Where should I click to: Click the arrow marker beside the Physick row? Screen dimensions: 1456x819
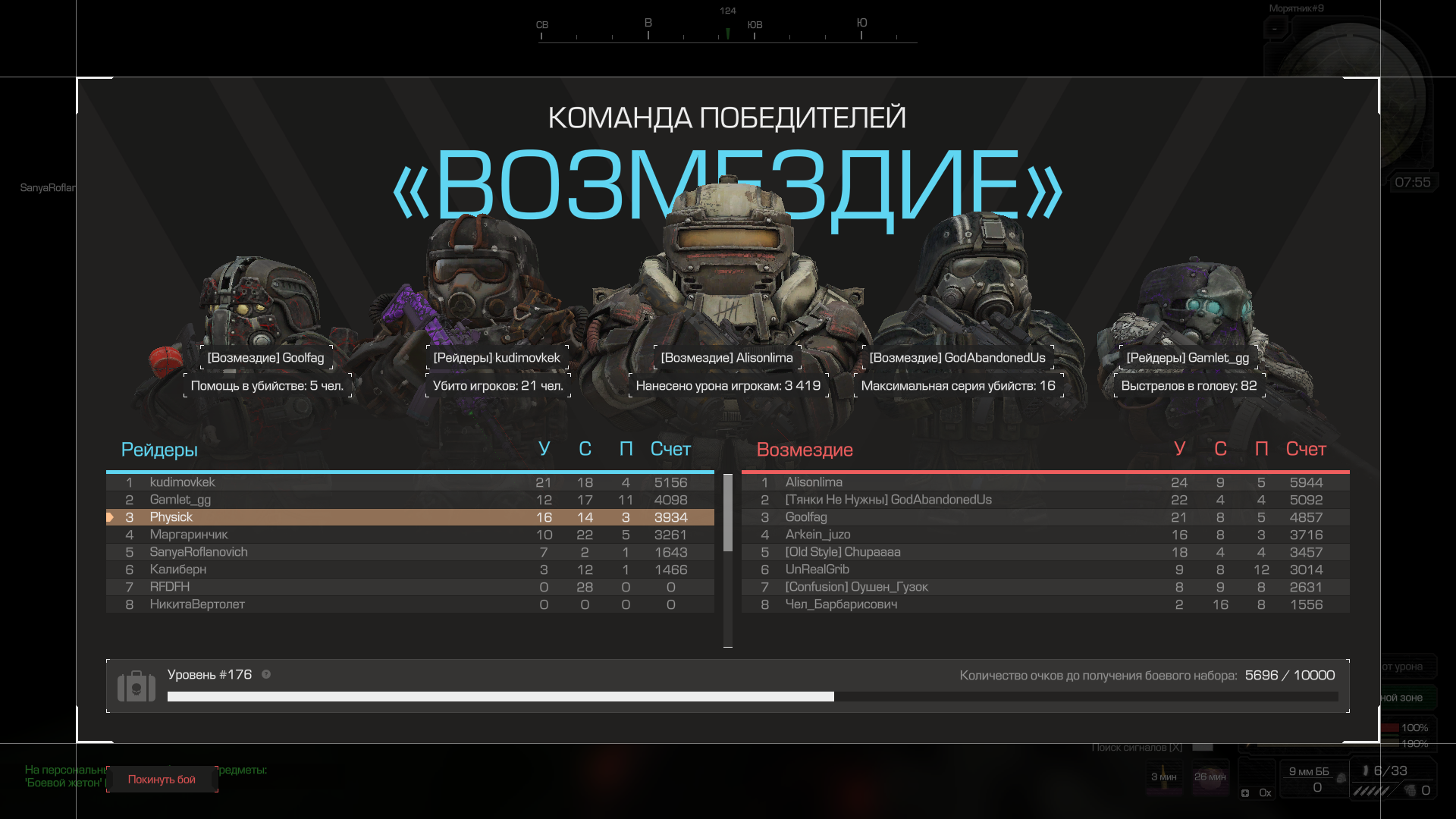click(110, 517)
